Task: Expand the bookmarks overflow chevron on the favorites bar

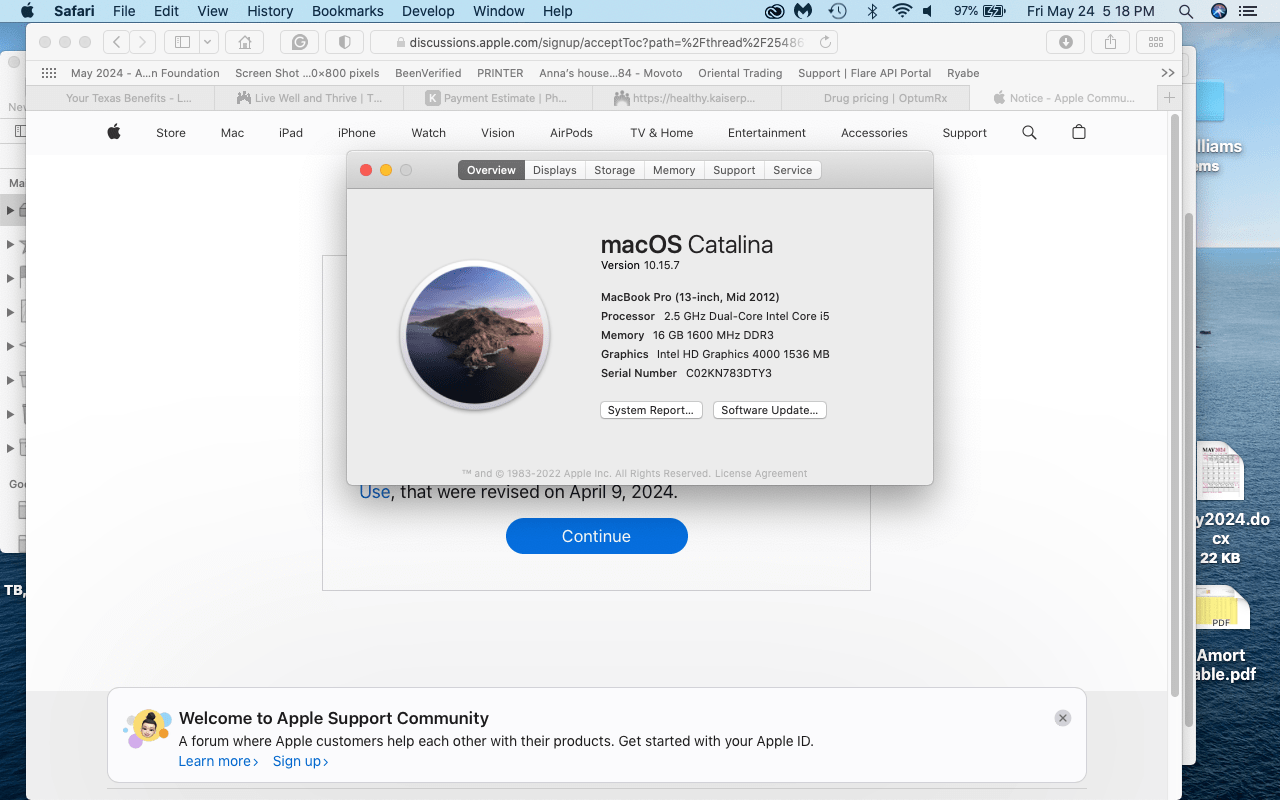Action: tap(1167, 72)
